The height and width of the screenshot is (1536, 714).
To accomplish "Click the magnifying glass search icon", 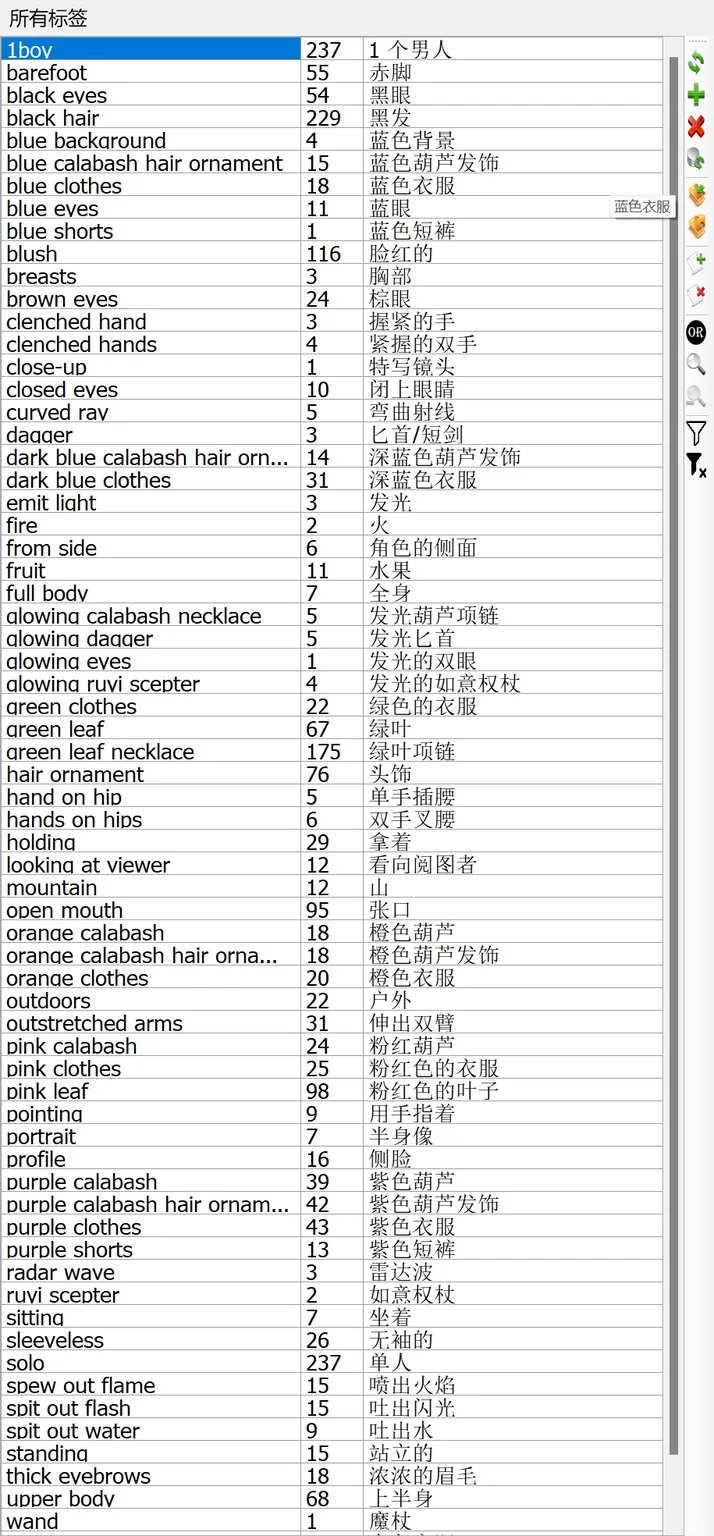I will 696,364.
